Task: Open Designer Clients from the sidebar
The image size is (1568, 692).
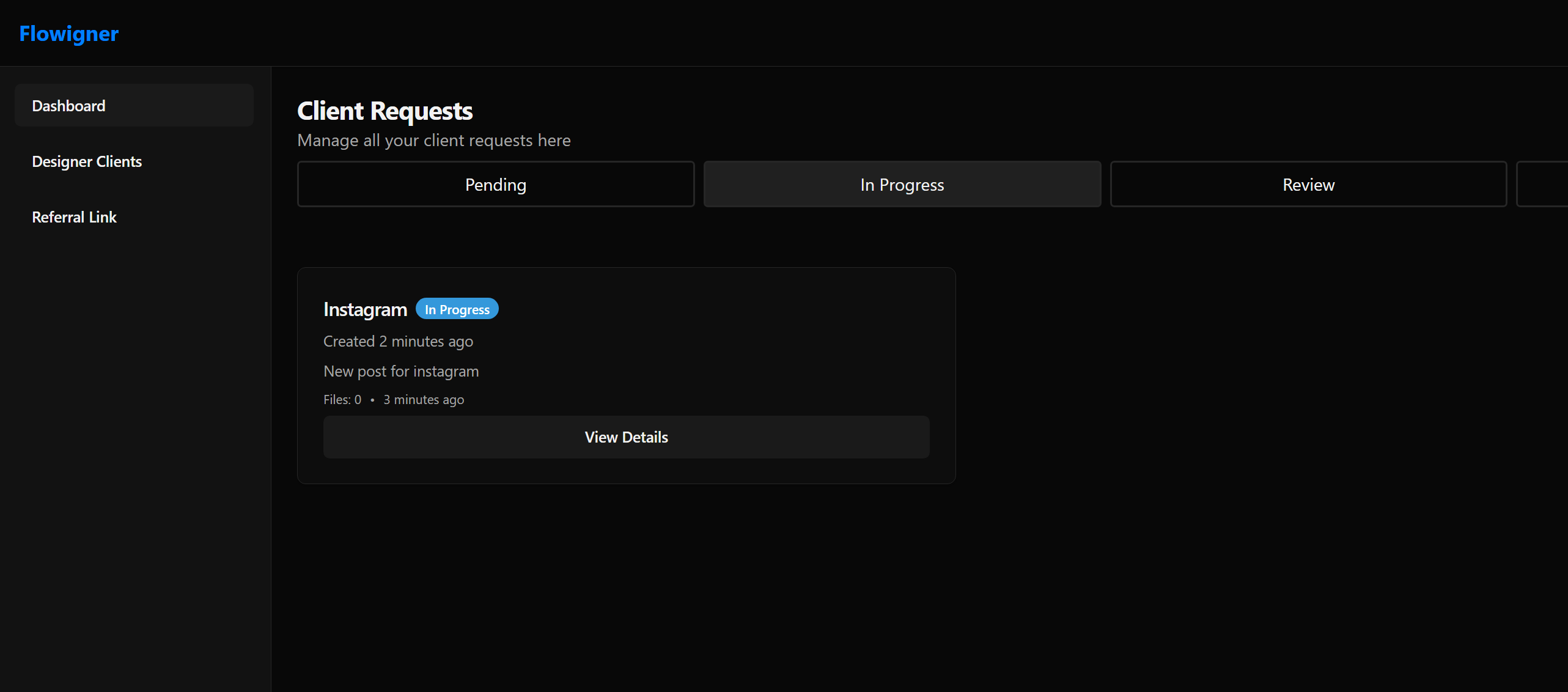Action: pos(86,161)
